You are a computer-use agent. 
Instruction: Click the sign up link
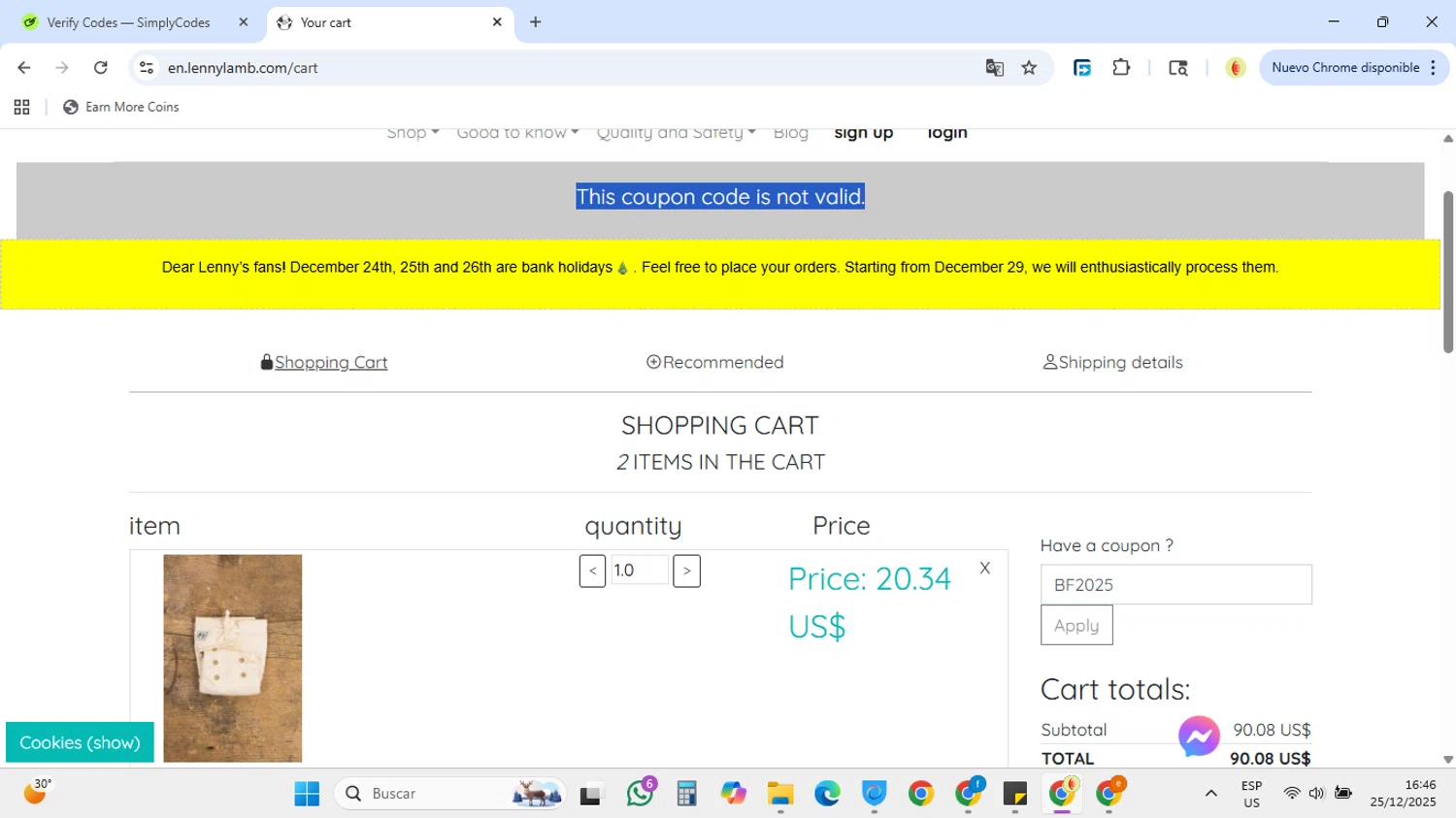coord(864,133)
